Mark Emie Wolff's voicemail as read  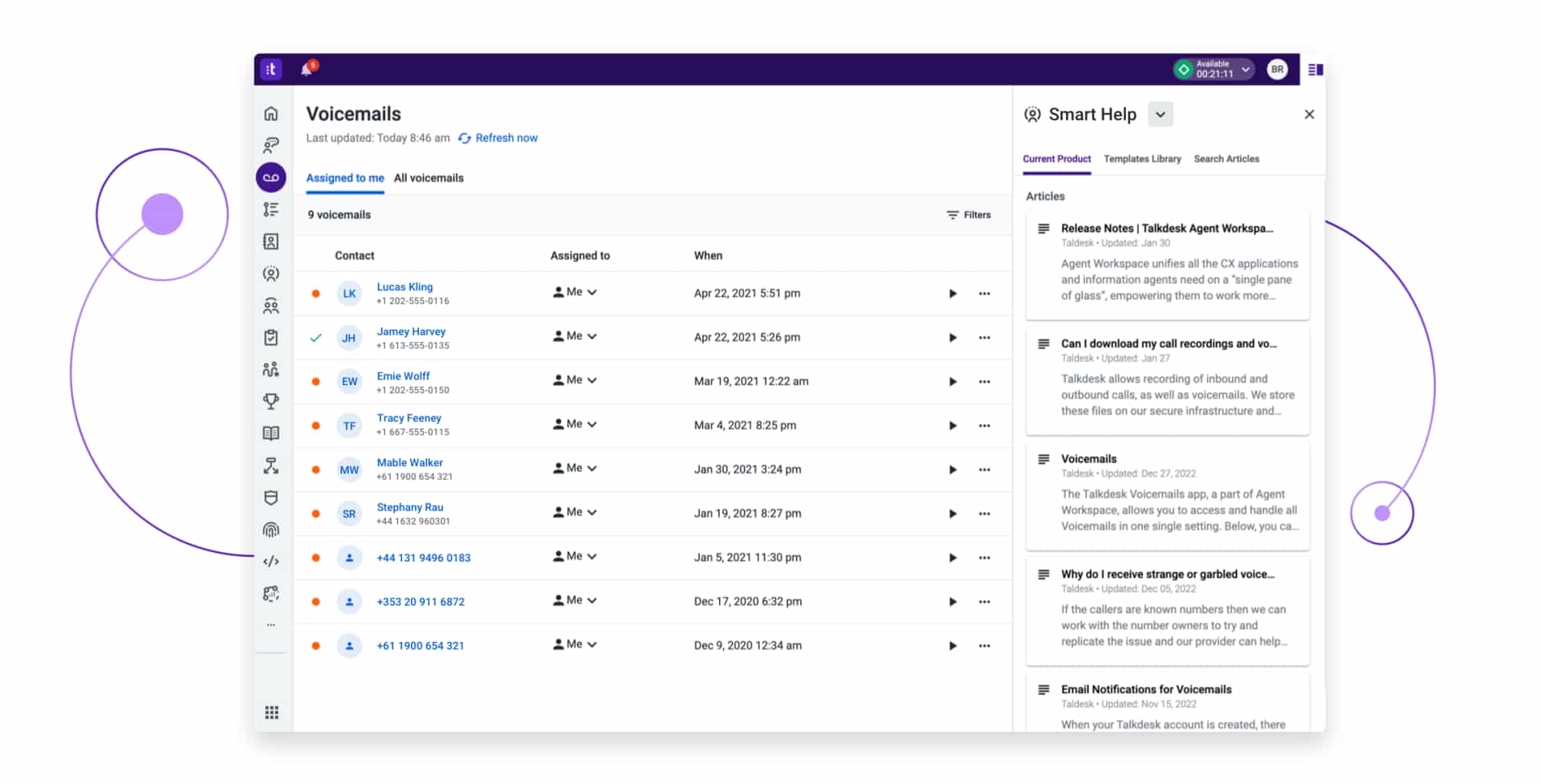coord(315,381)
